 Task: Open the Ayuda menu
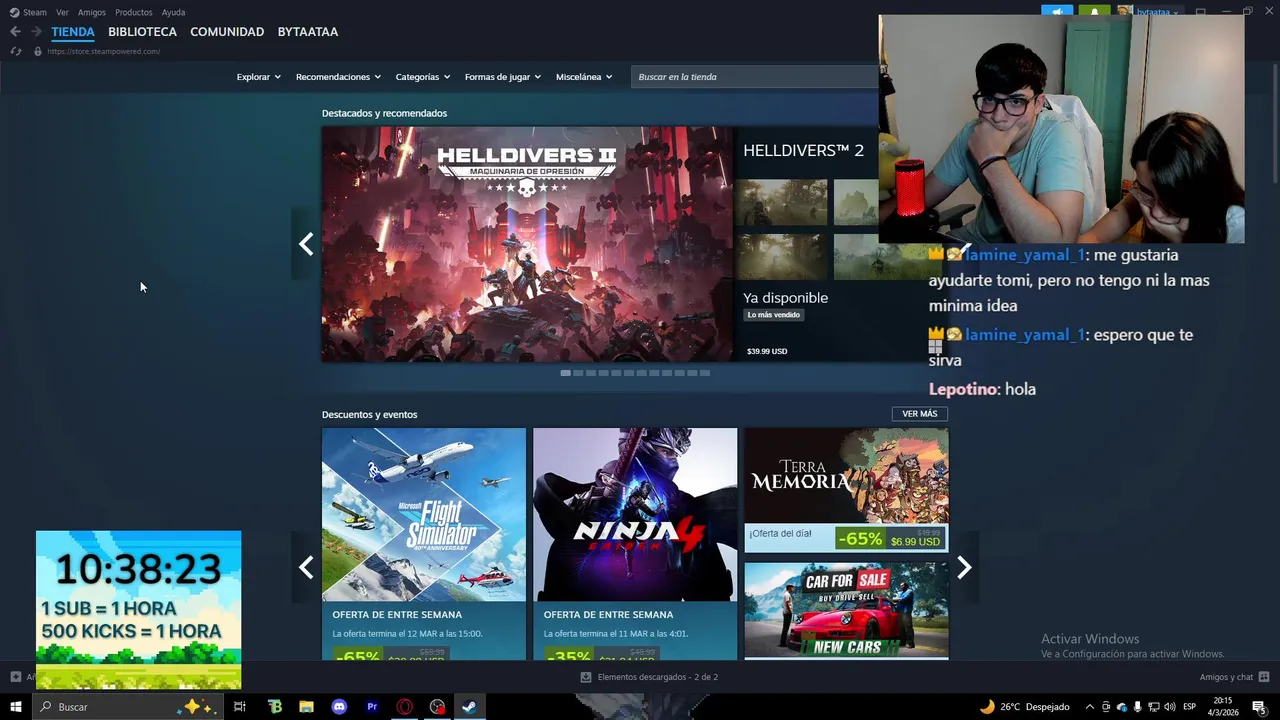[173, 12]
